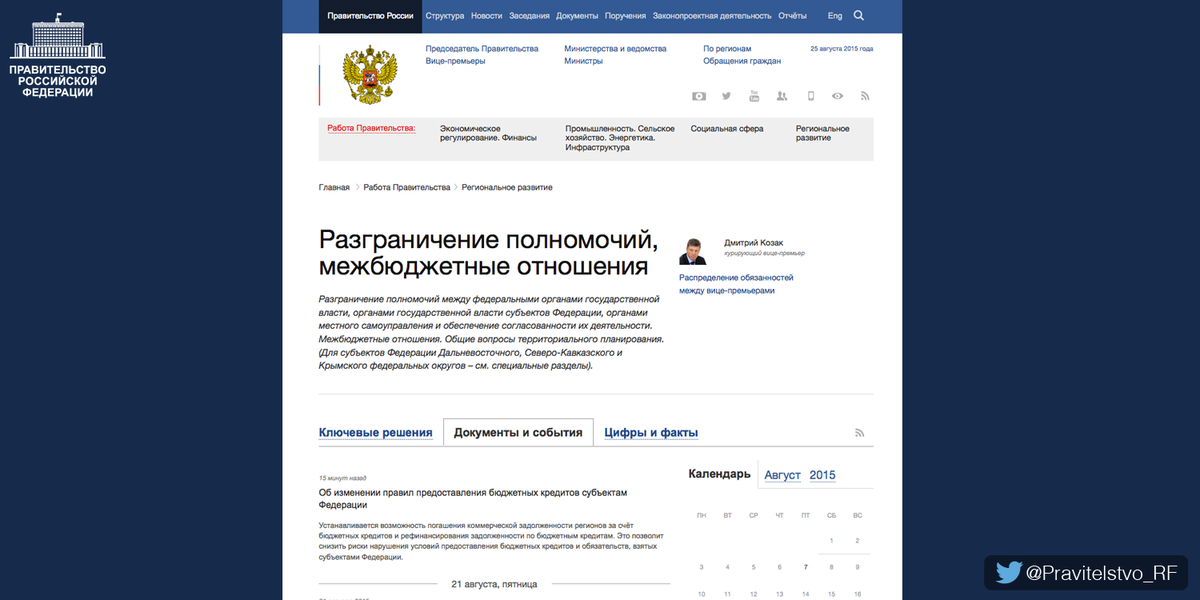Open the header RSS feed icon
This screenshot has height=600, width=1200.
tap(865, 96)
